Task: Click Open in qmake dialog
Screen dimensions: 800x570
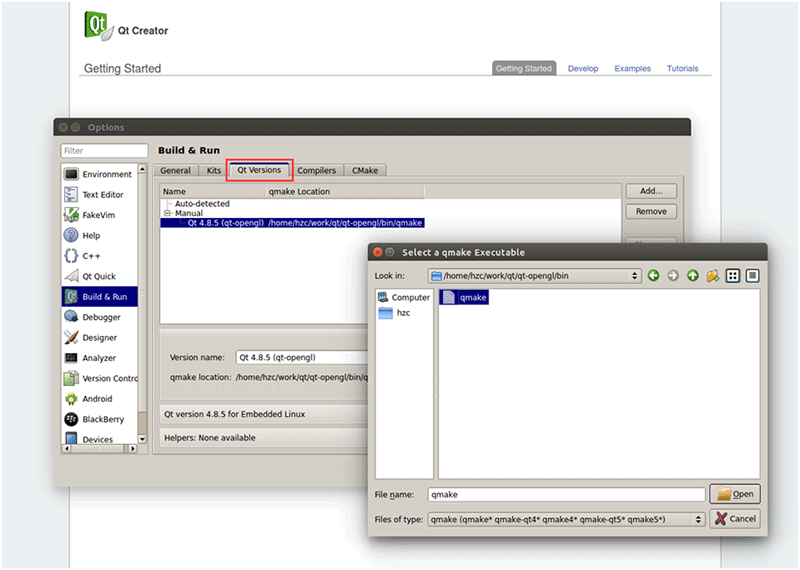Action: 735,494
